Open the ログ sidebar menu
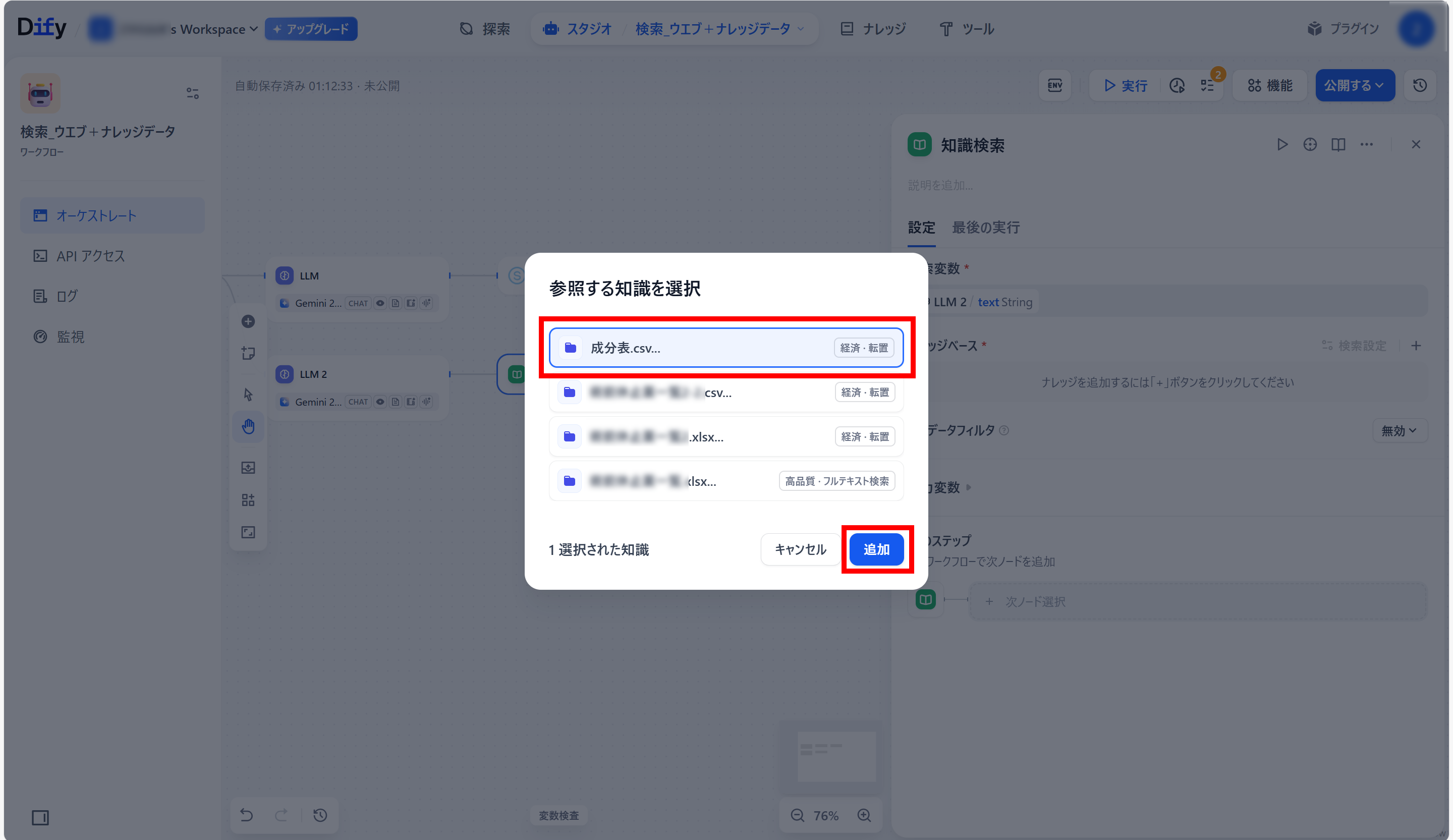The height and width of the screenshot is (840, 1453). tap(66, 296)
